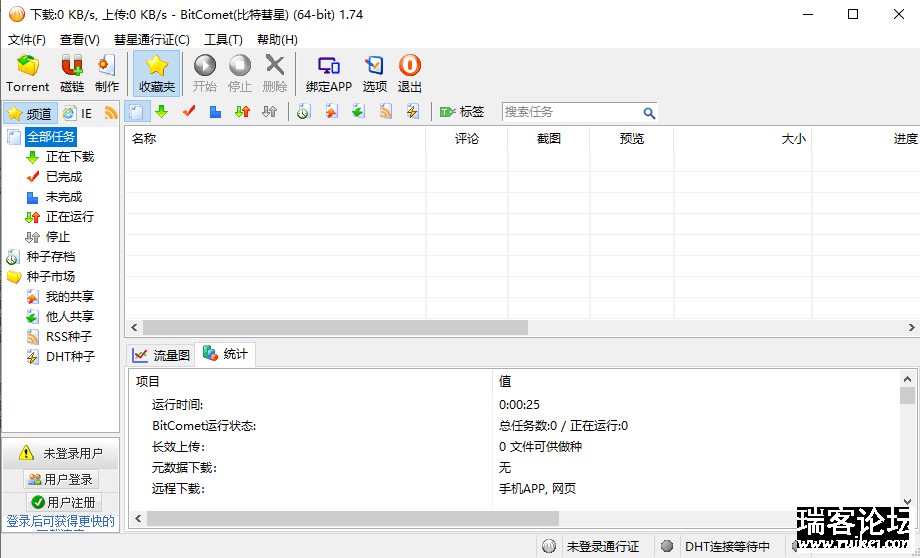Click the 退出 exit button
Screen dimensions: 920x558
(410, 73)
